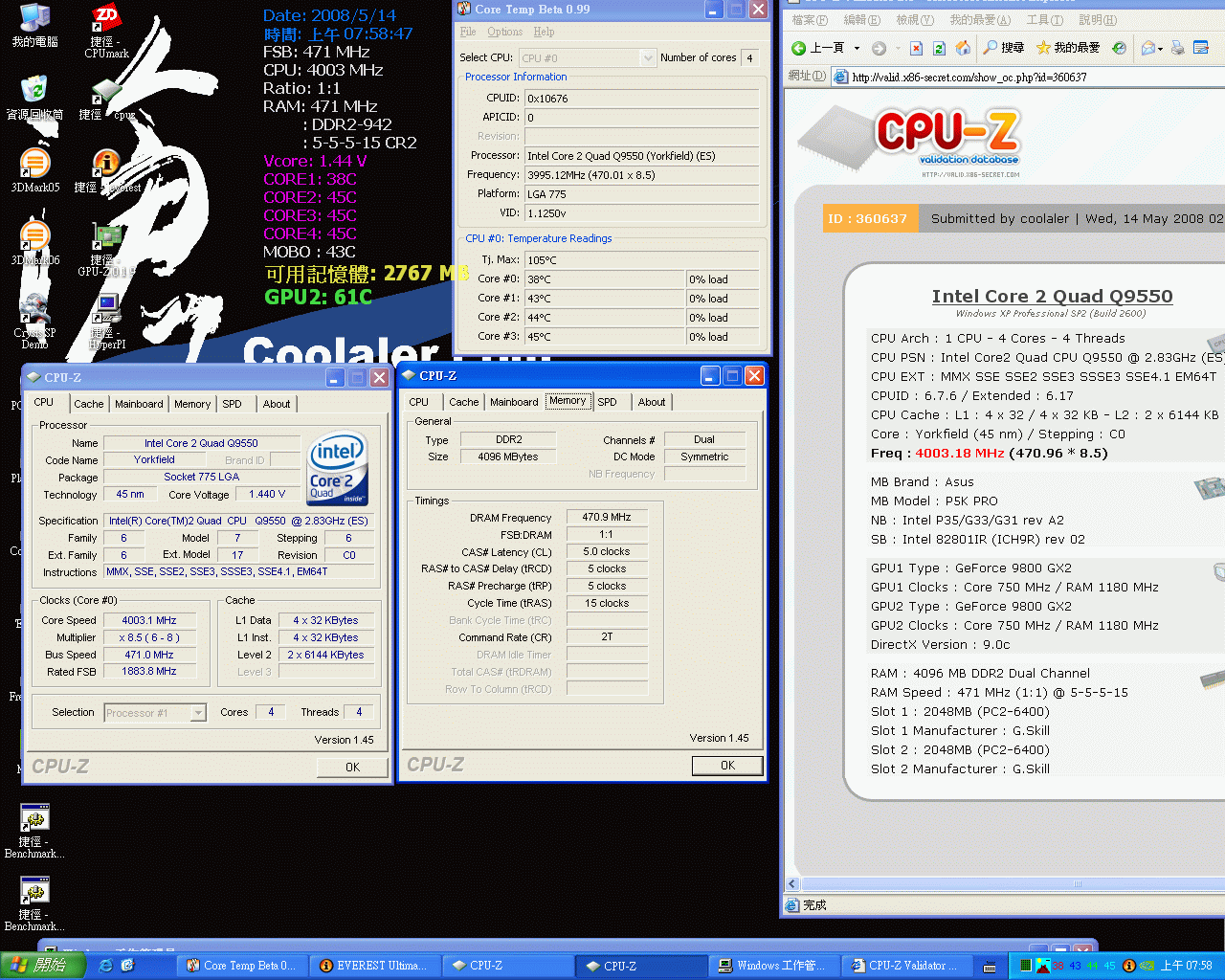Switch to Cache tab in left CPU-Z window

(89, 404)
